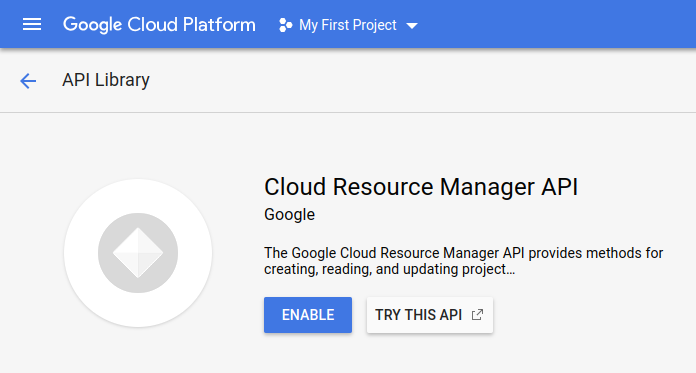Click the API description paragraph
This screenshot has width=696, height=373.
tap(463, 261)
